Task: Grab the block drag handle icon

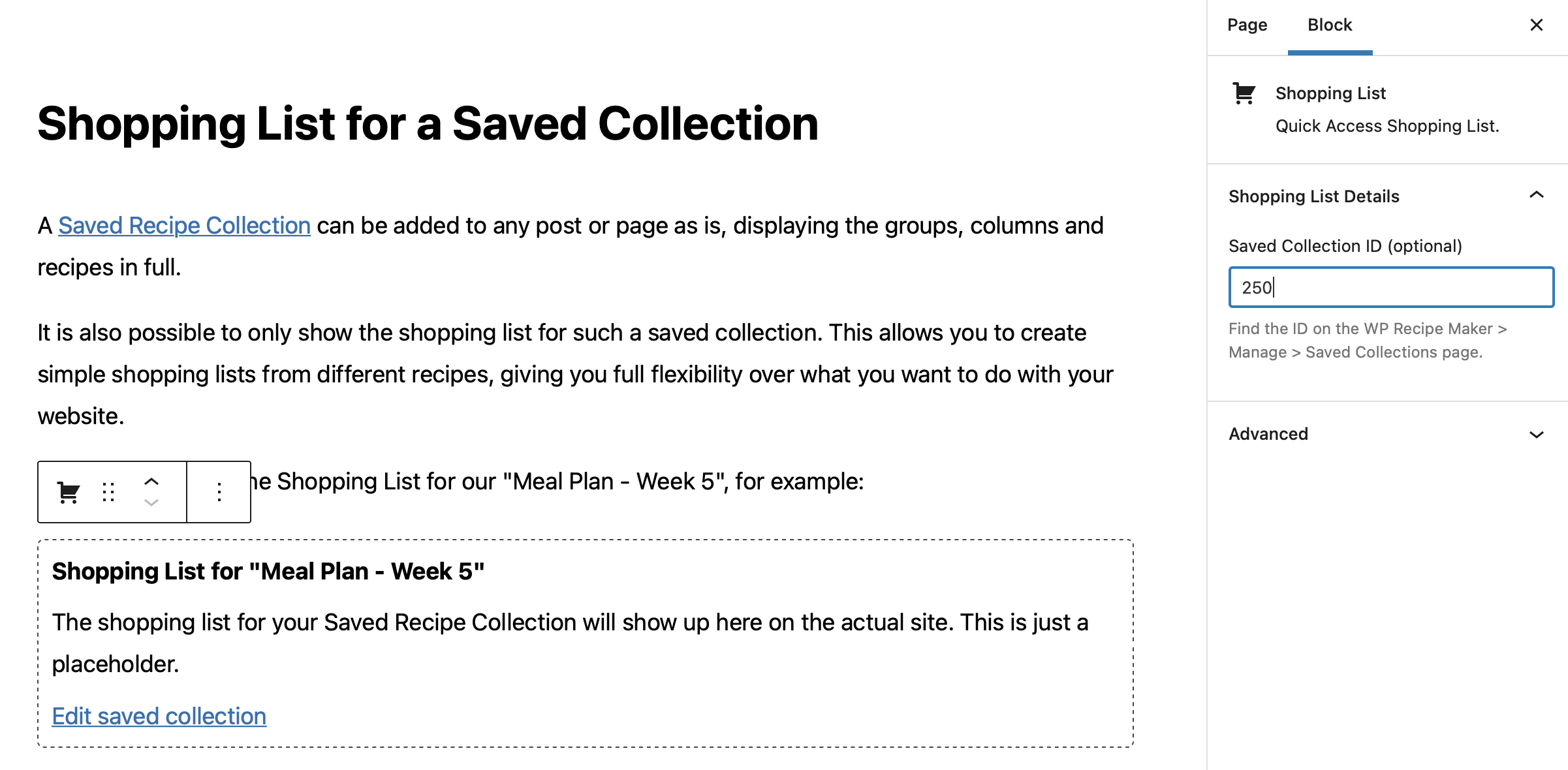Action: (x=108, y=491)
